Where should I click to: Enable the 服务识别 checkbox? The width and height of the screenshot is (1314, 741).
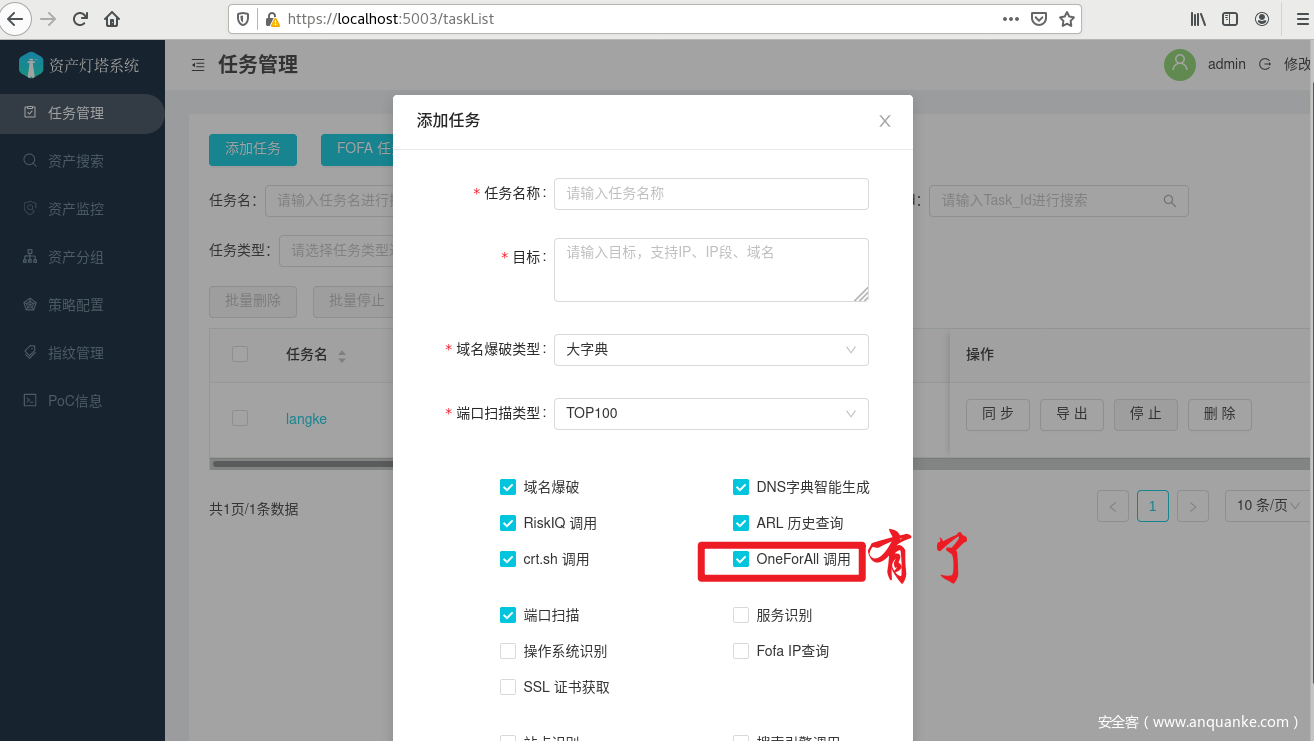741,615
